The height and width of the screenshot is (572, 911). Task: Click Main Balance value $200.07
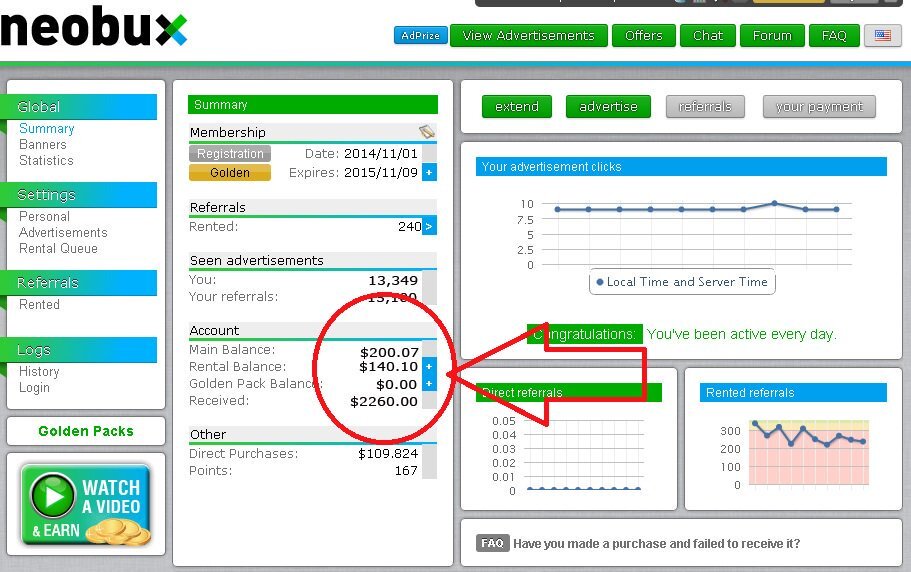[389, 352]
